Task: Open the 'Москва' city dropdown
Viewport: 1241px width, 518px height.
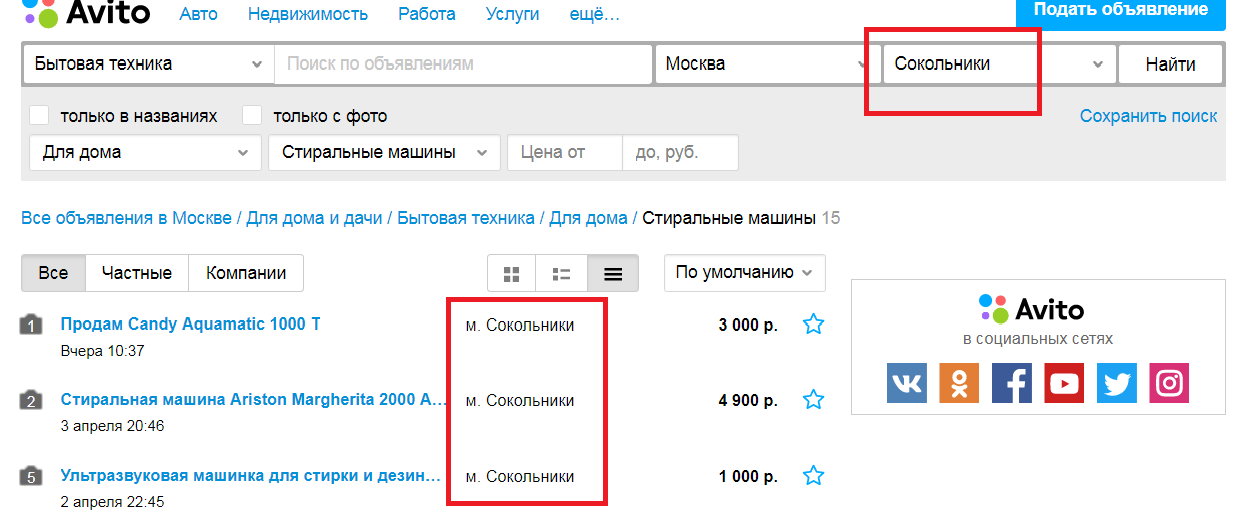Action: (x=766, y=64)
